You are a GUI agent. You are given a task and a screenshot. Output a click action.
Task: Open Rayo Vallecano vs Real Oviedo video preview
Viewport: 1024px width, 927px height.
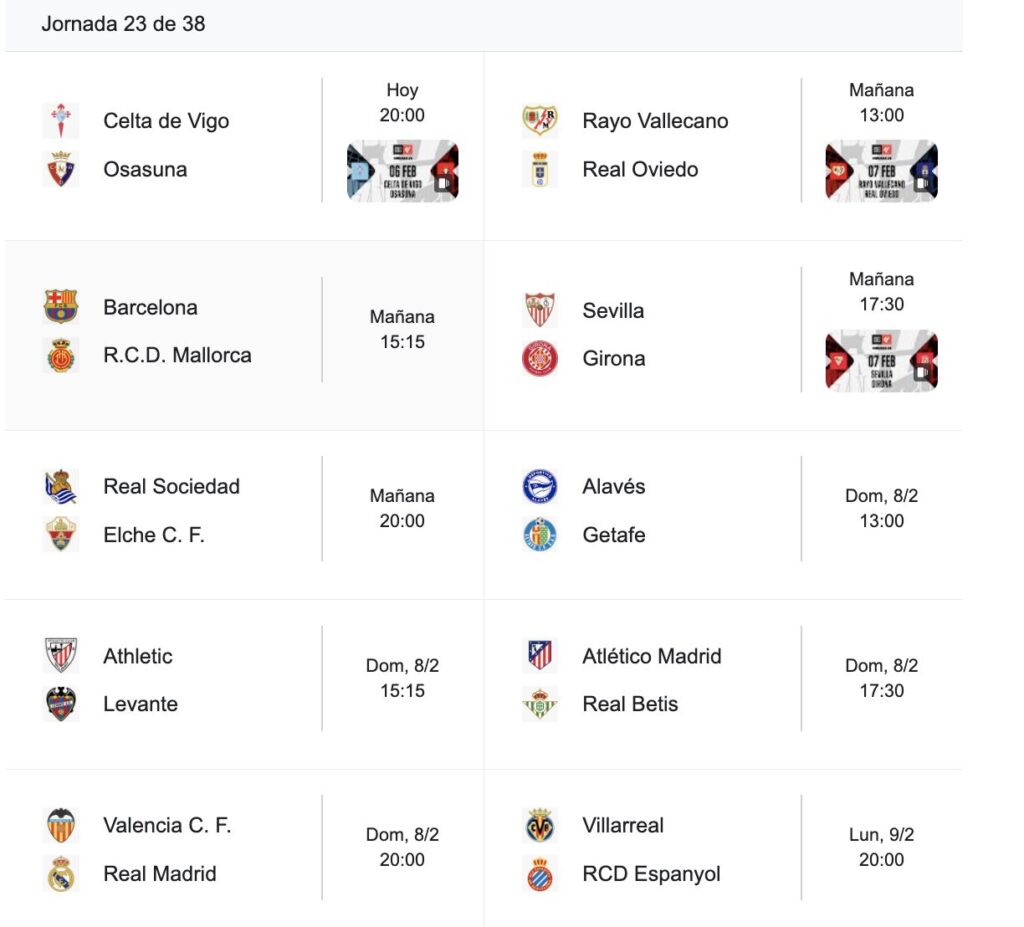(881, 171)
